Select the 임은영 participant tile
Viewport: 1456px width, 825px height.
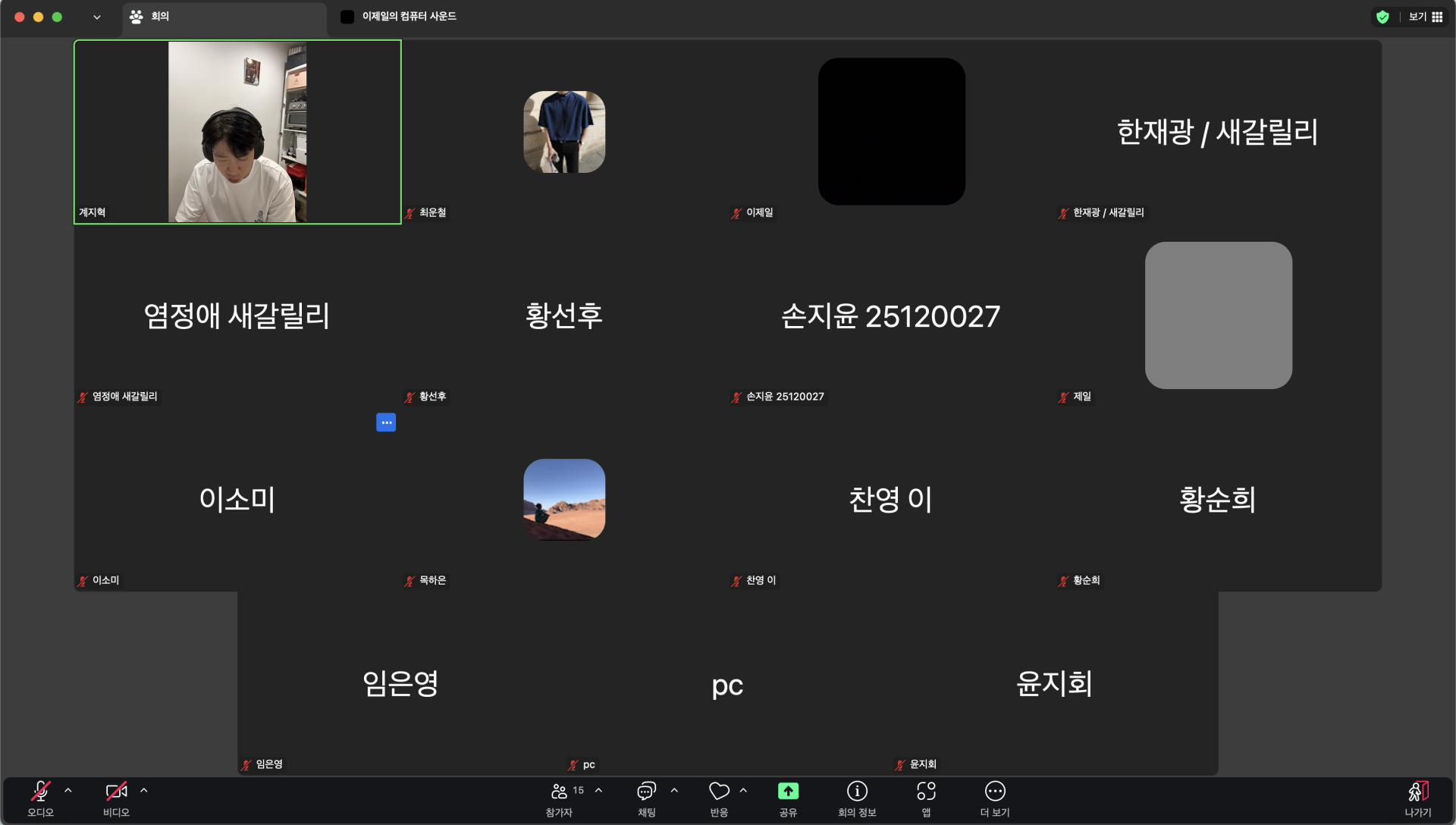coord(400,683)
